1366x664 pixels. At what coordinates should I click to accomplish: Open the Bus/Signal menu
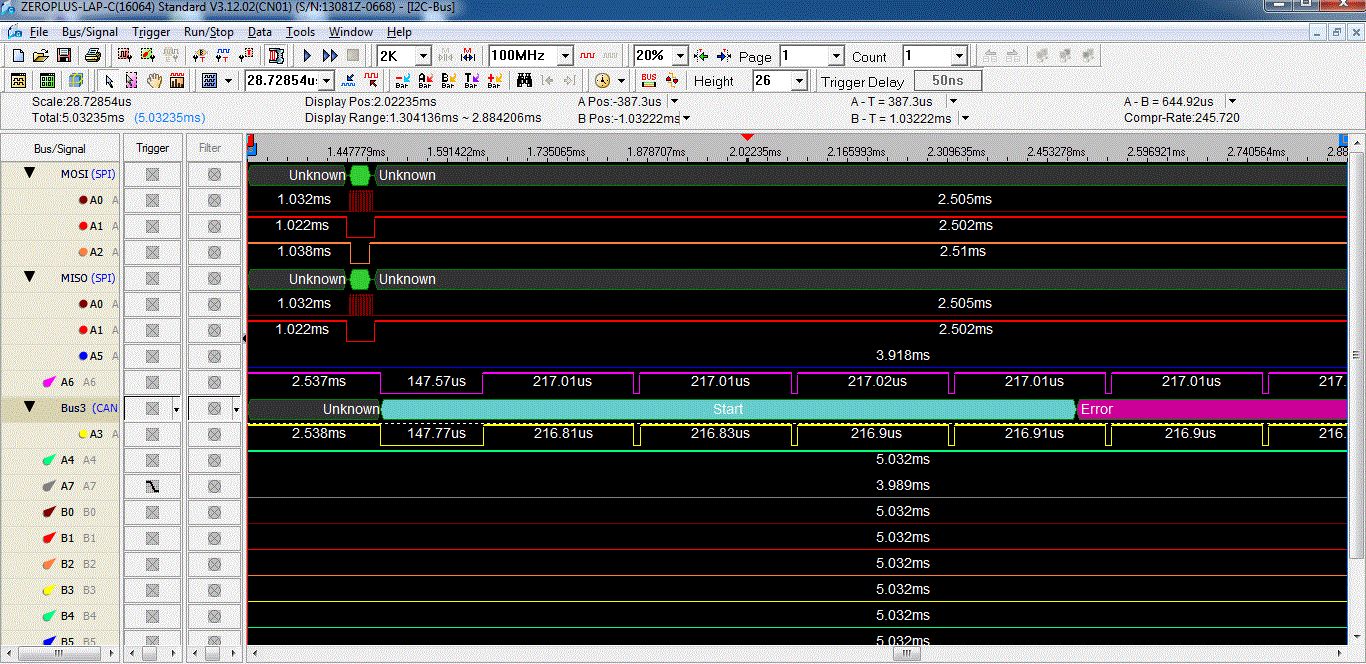(x=88, y=32)
